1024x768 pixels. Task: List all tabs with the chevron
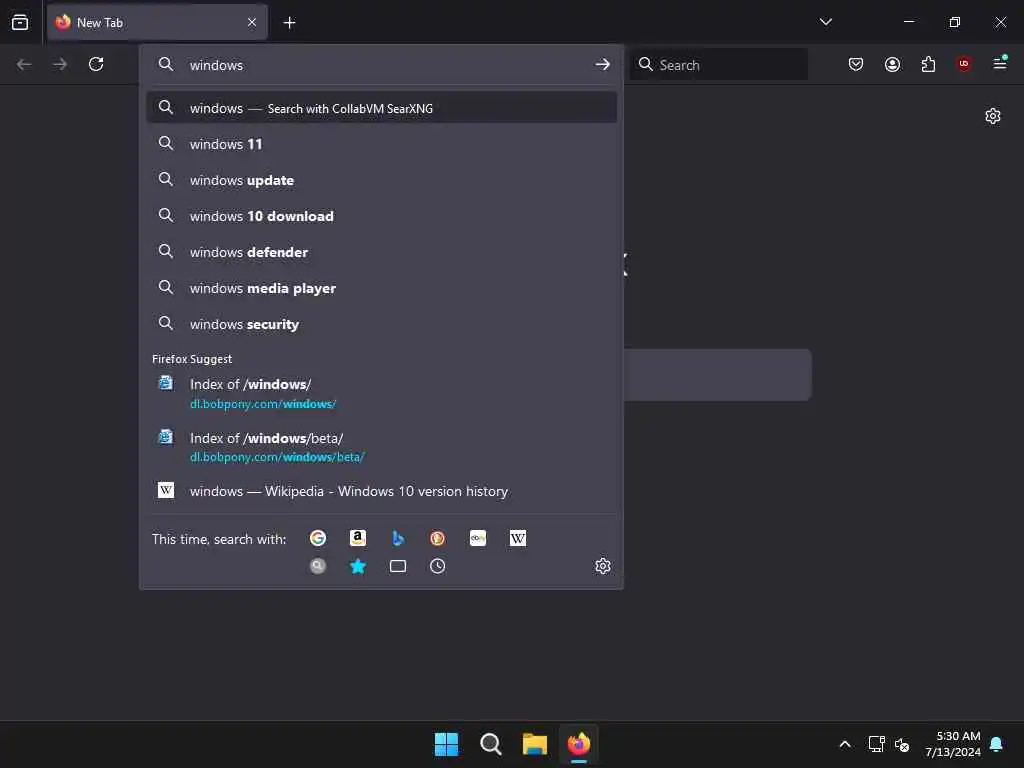click(x=826, y=22)
